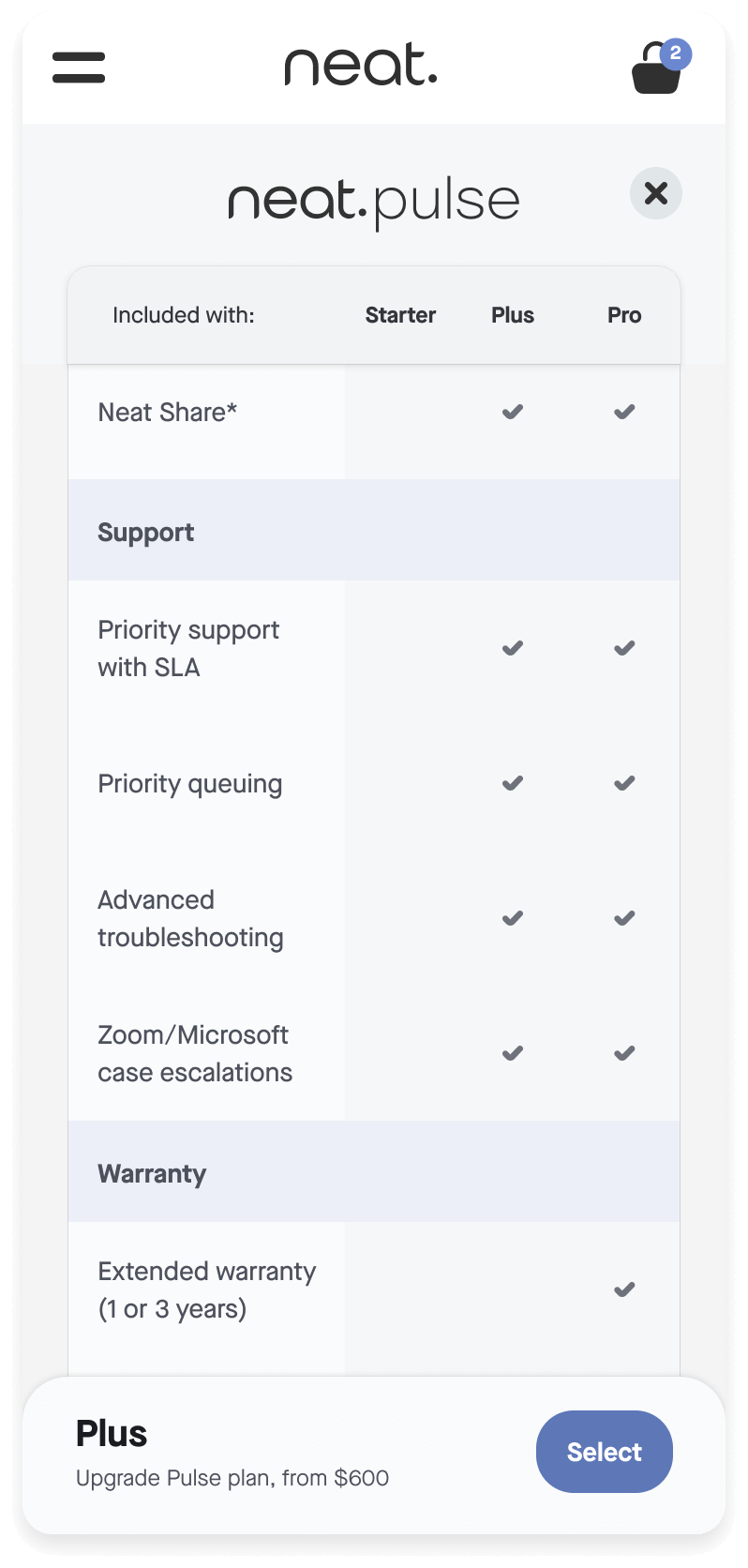Click Advanced troubleshooting checkmark under Plus
The image size is (748, 1568).
click(513, 918)
